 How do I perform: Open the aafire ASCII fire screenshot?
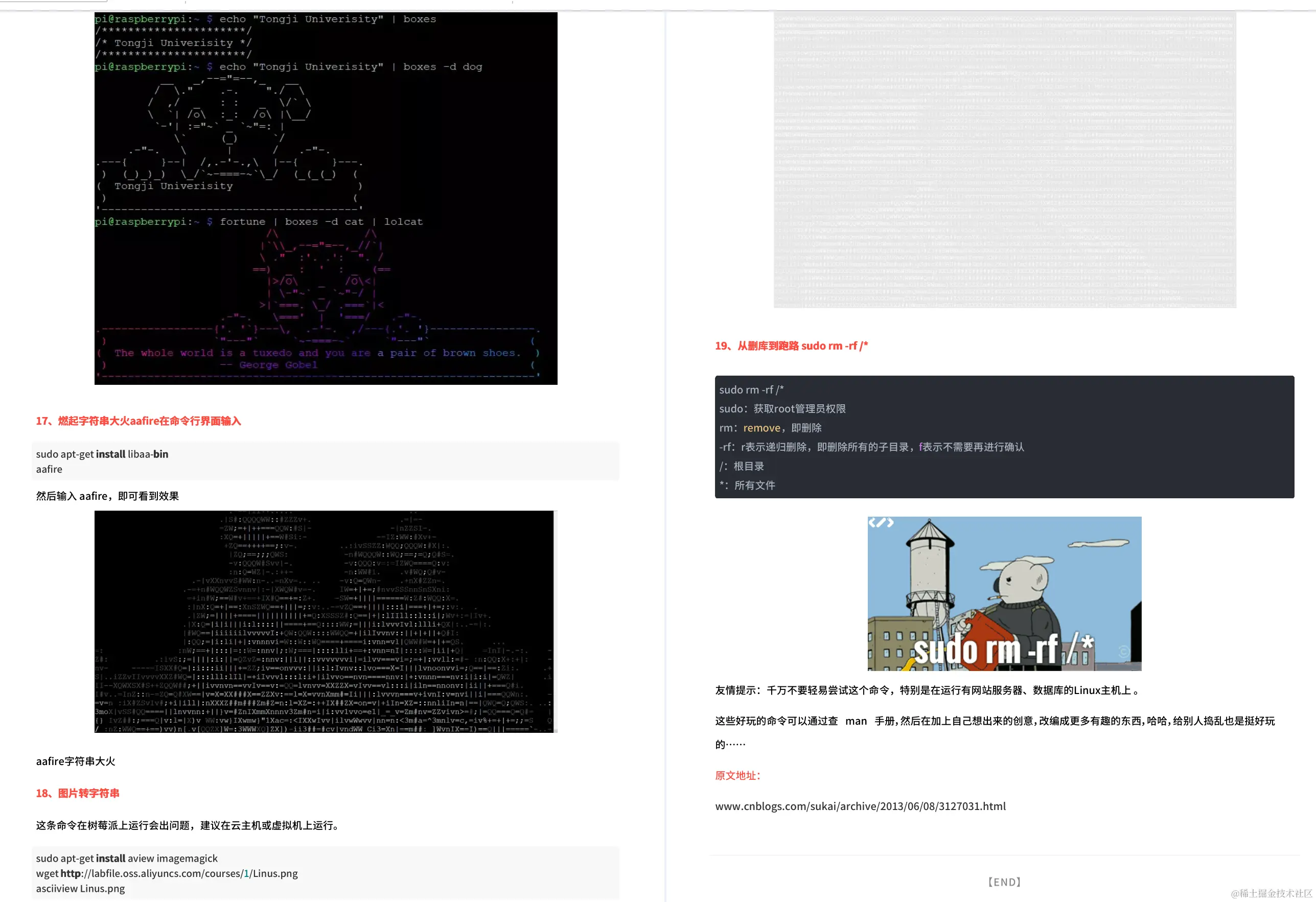[x=326, y=621]
